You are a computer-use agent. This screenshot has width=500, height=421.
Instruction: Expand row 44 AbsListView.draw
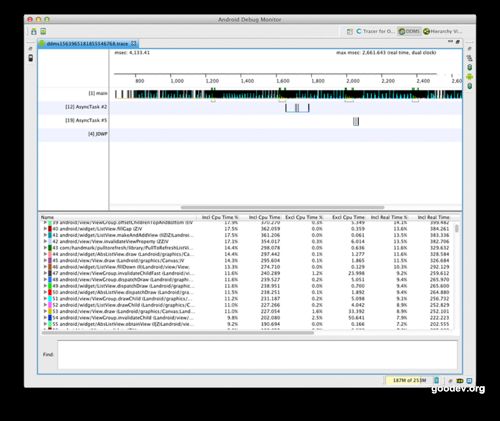tap(45, 254)
